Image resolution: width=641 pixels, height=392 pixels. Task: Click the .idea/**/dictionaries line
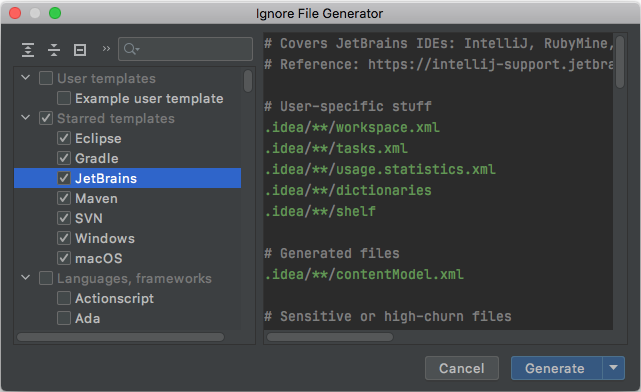point(348,190)
